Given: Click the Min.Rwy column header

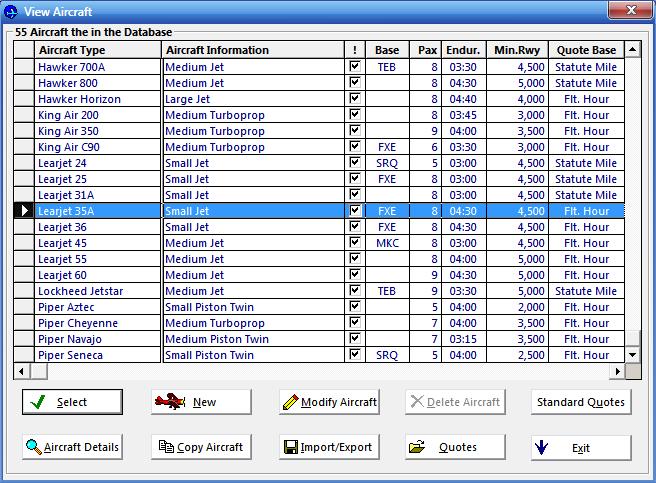Looking at the screenshot, I should [x=517, y=50].
